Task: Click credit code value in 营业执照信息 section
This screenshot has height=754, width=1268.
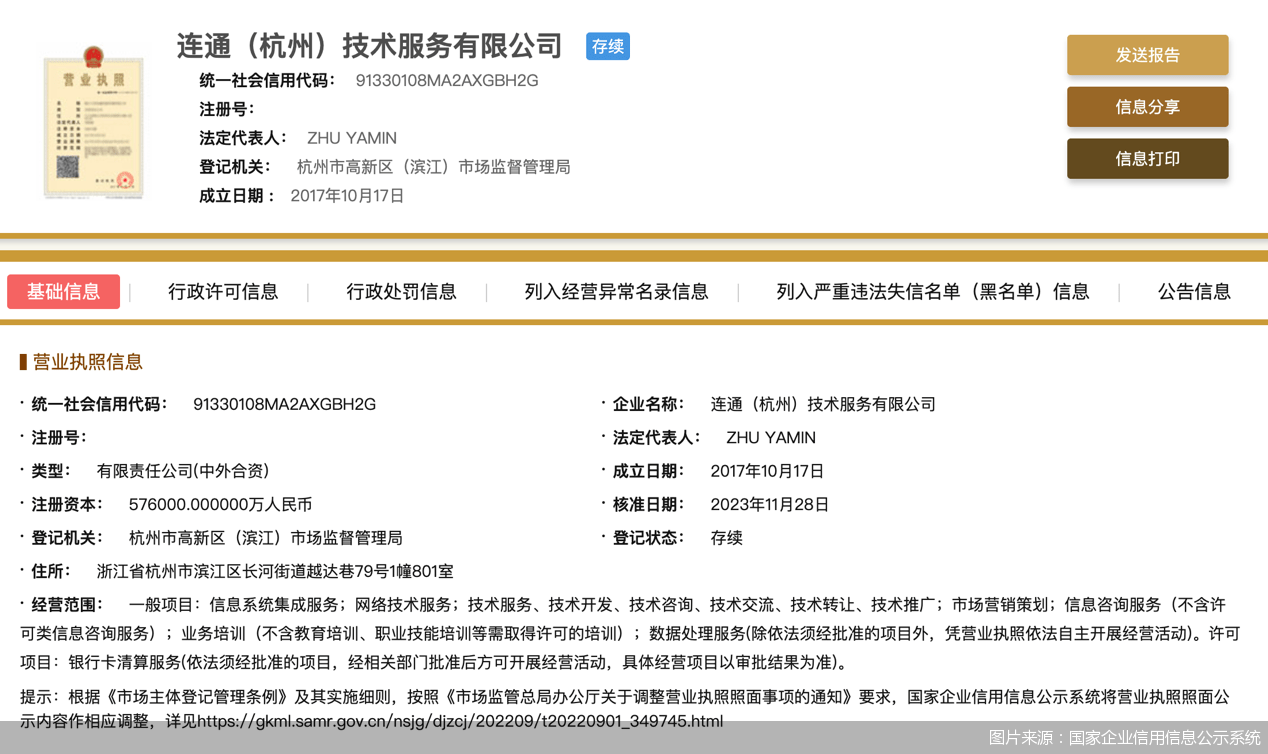Action: [x=285, y=405]
